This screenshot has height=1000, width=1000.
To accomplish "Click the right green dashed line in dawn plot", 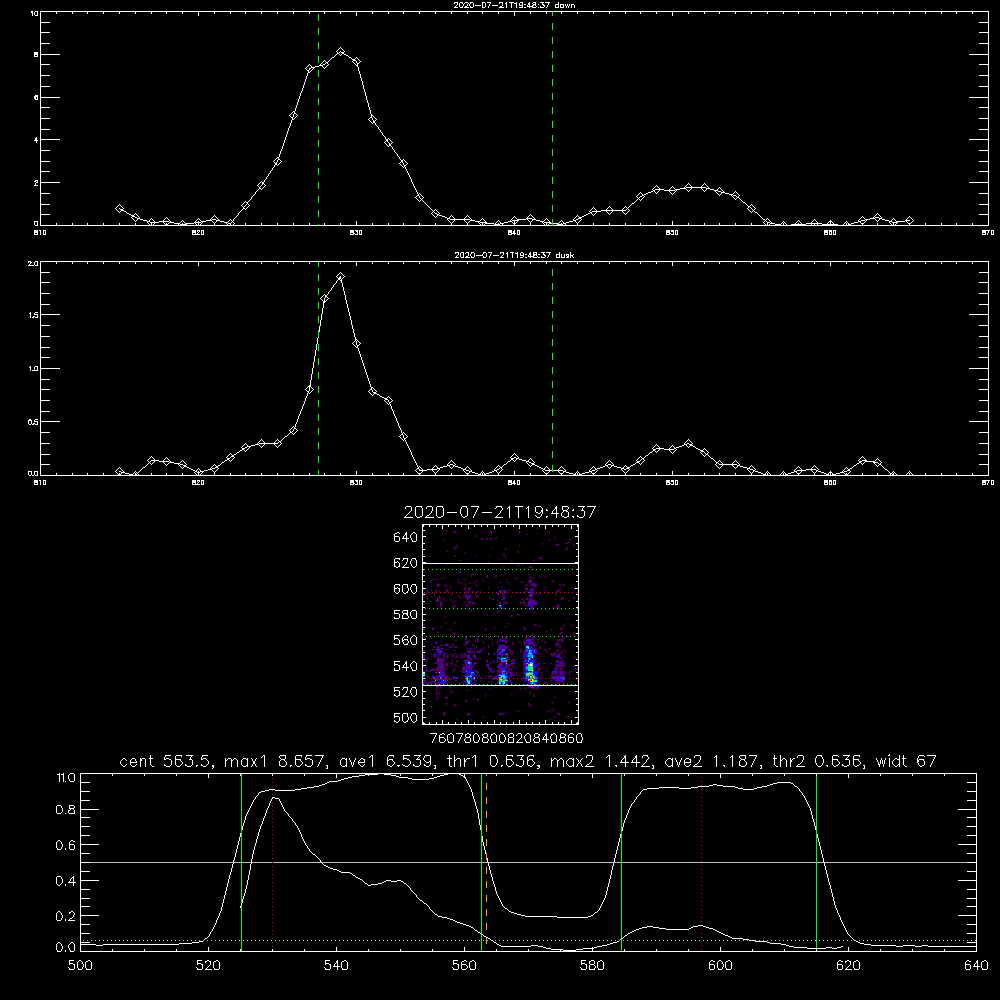I will click(552, 118).
